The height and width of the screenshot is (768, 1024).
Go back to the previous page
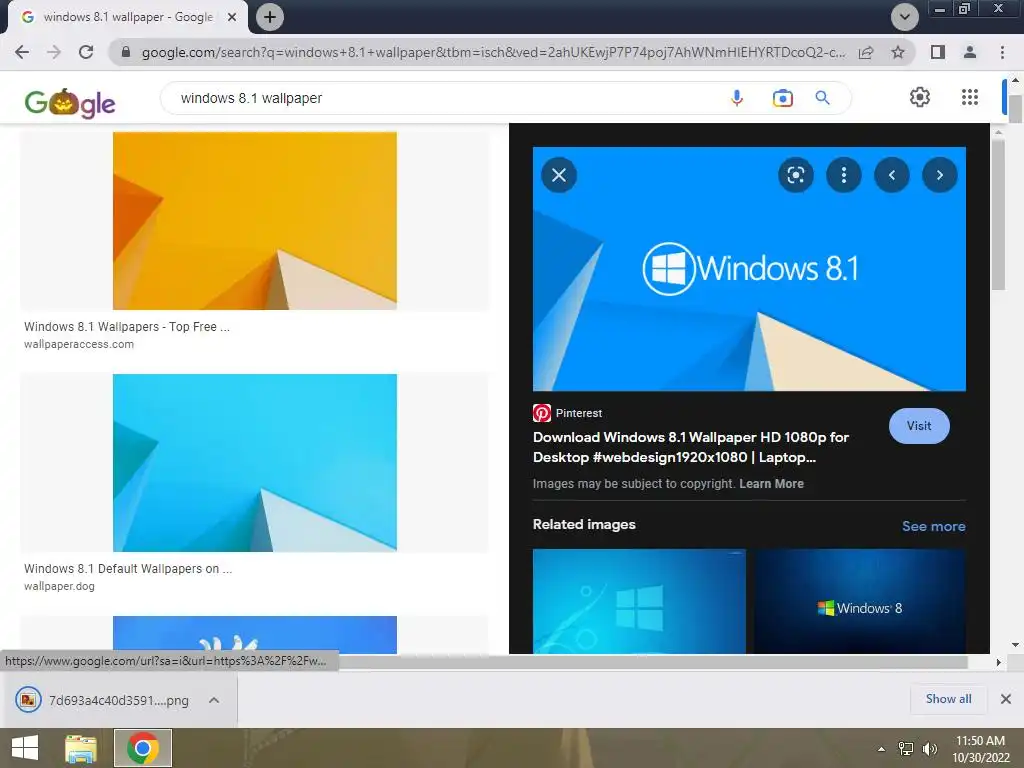pyautogui.click(x=22, y=52)
